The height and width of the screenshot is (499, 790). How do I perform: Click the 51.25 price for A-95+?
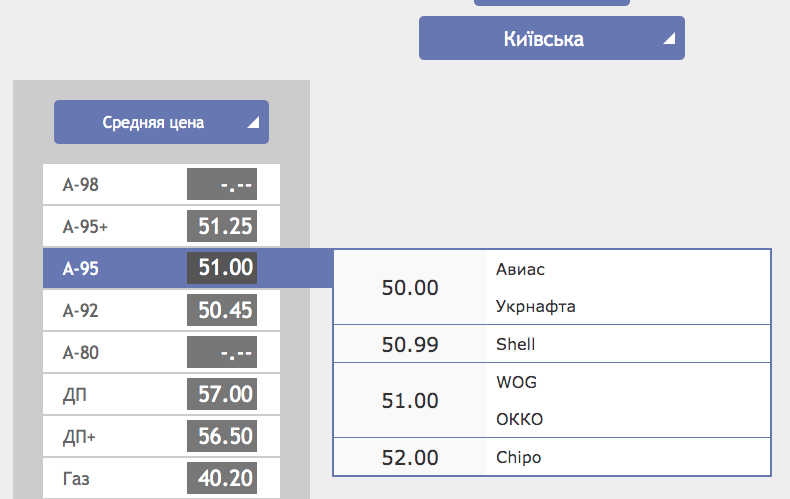point(225,227)
